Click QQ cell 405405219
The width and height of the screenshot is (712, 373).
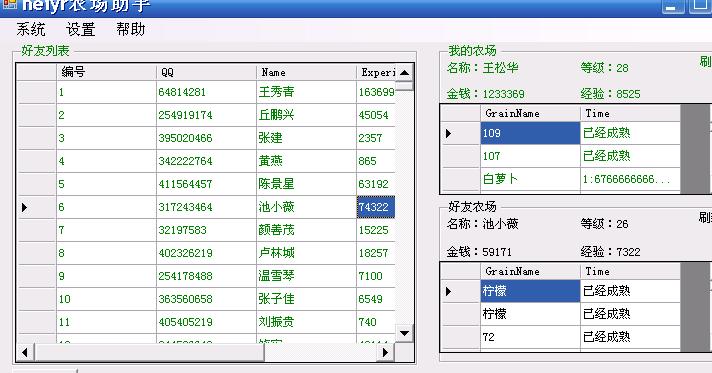206,322
